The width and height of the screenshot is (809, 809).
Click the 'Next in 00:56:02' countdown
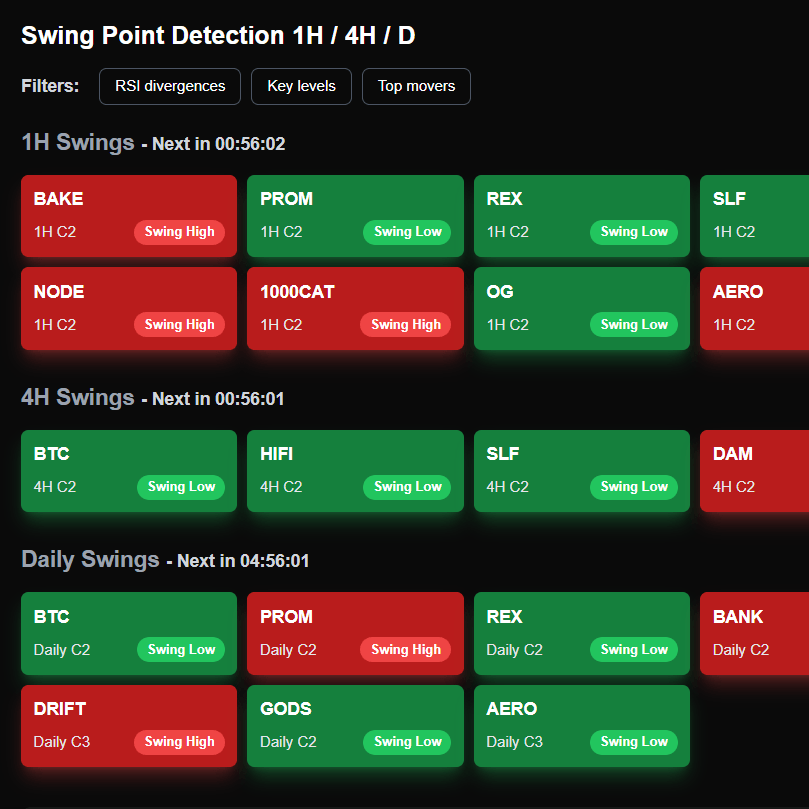[219, 144]
